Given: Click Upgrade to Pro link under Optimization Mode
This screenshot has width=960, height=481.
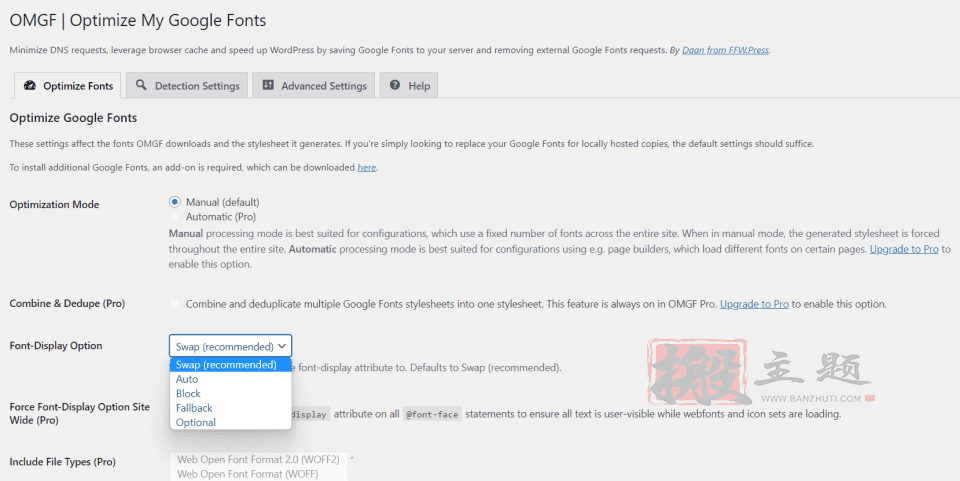Looking at the screenshot, I should click(904, 249).
